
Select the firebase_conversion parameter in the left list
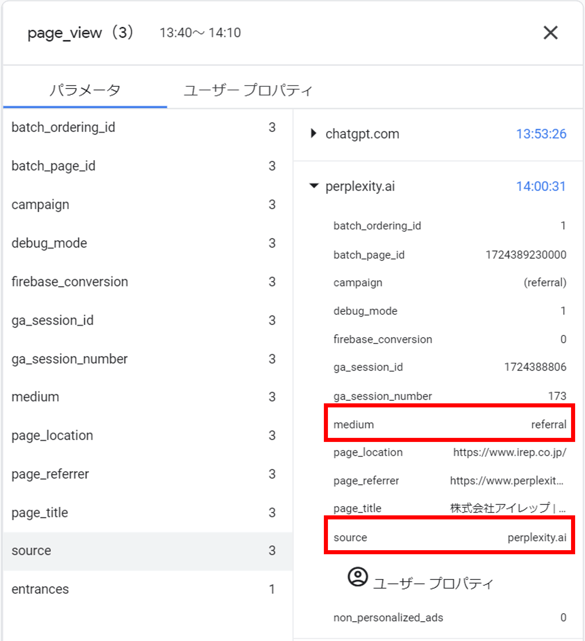147,282
